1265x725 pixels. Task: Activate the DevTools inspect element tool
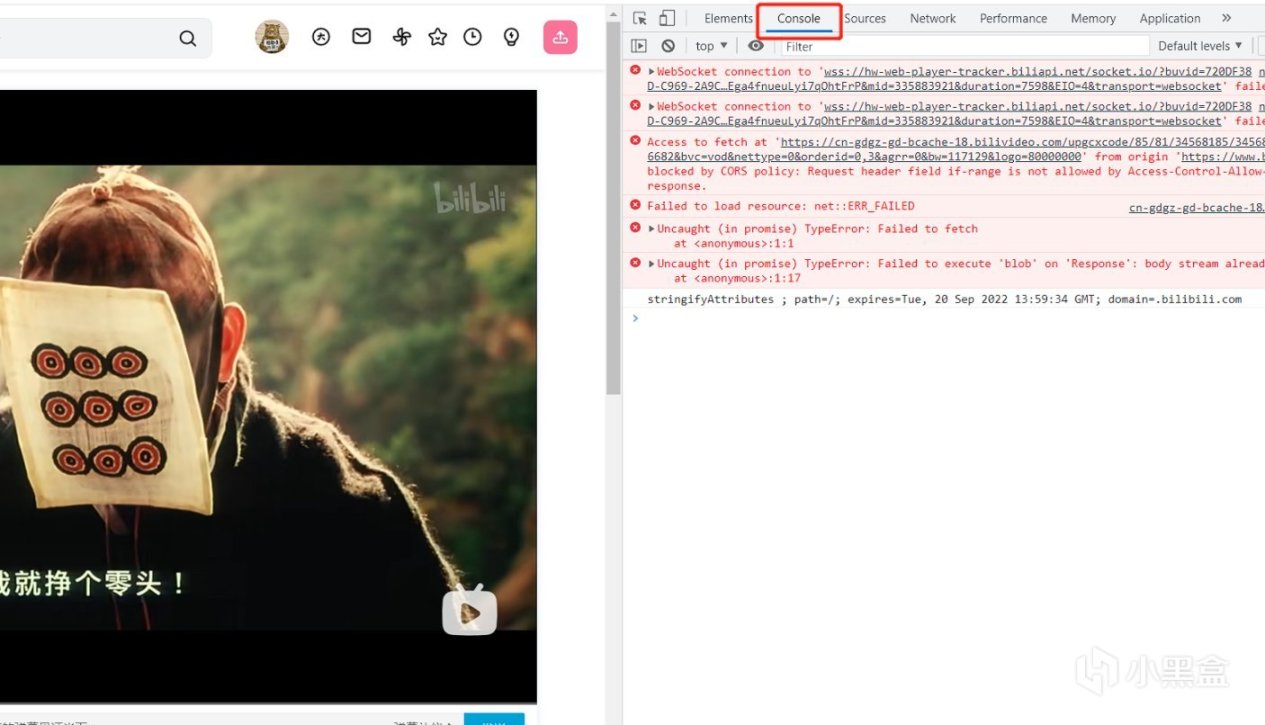(x=640, y=18)
